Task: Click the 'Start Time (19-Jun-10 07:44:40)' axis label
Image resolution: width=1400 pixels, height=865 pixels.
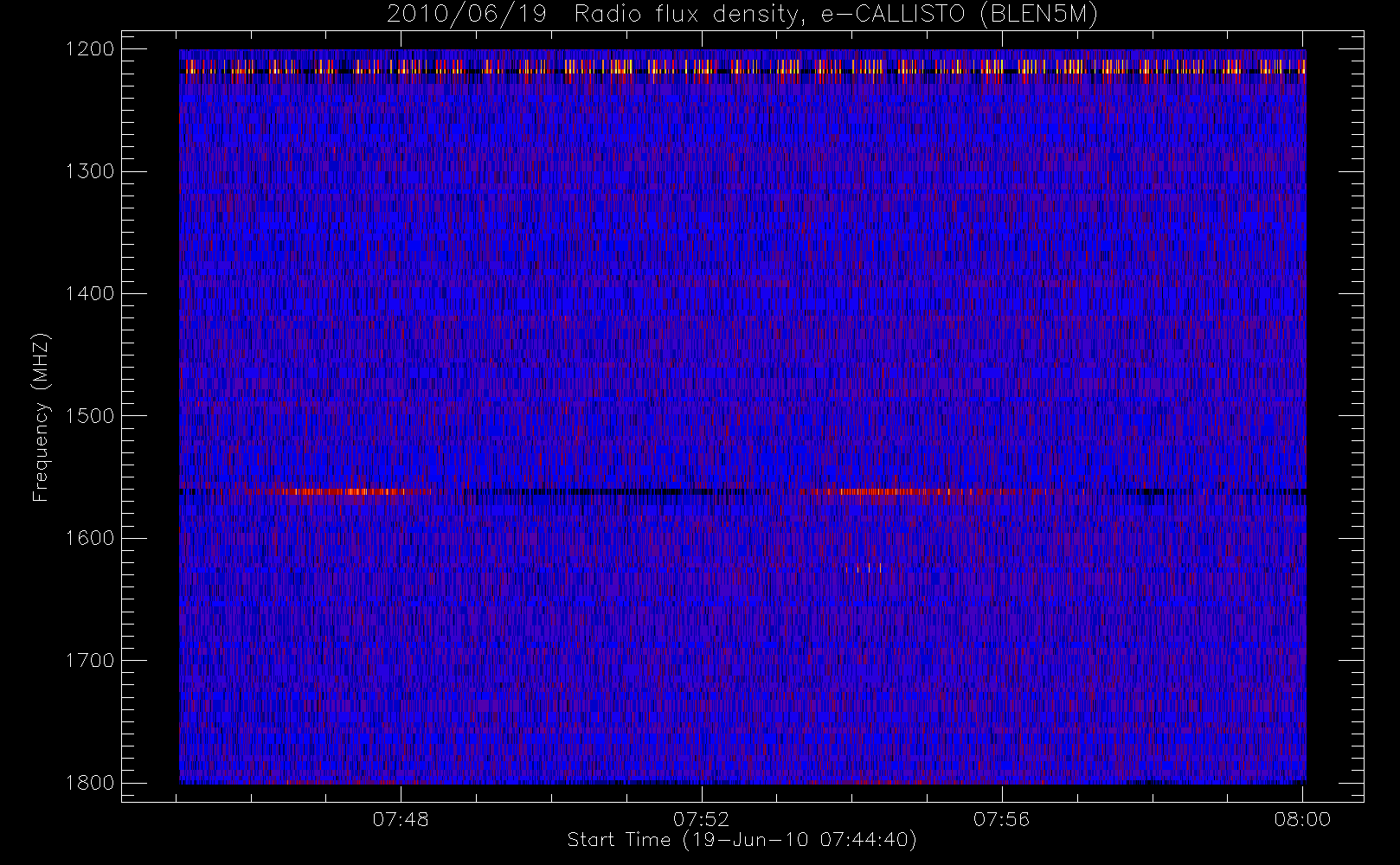Action: pyautogui.click(x=742, y=840)
